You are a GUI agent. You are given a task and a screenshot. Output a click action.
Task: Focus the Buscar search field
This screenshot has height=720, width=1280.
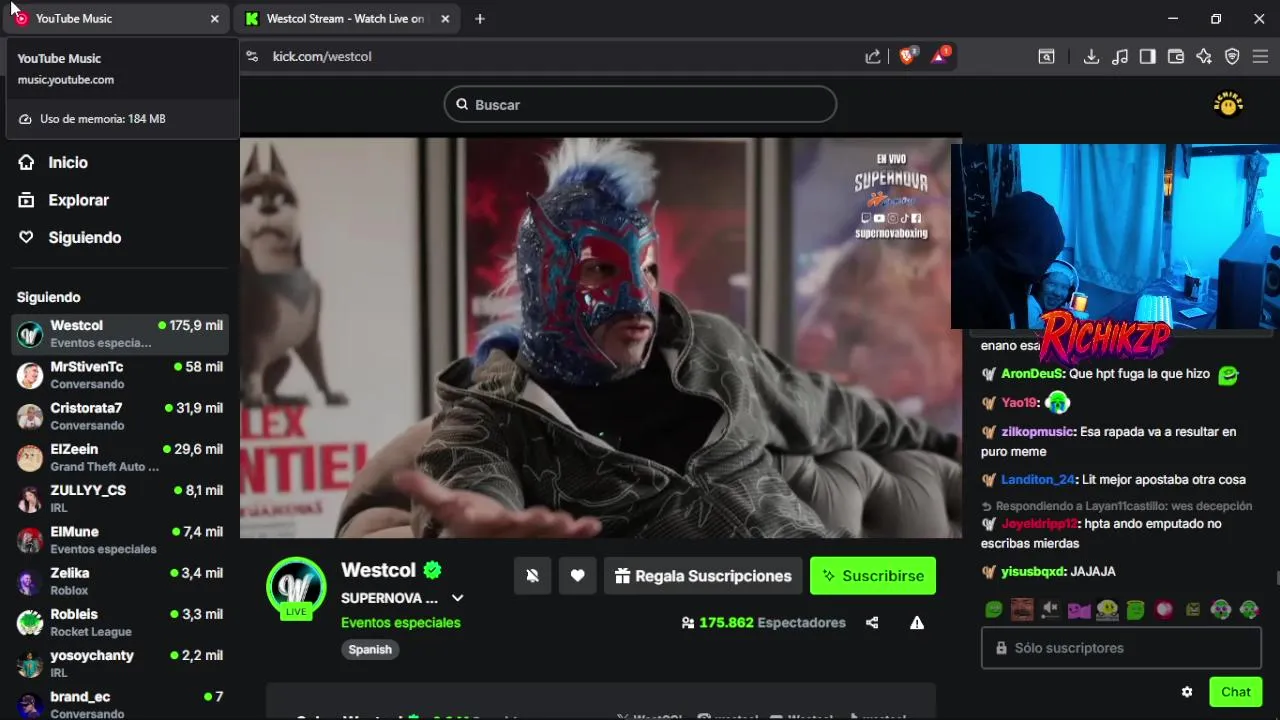pos(640,104)
